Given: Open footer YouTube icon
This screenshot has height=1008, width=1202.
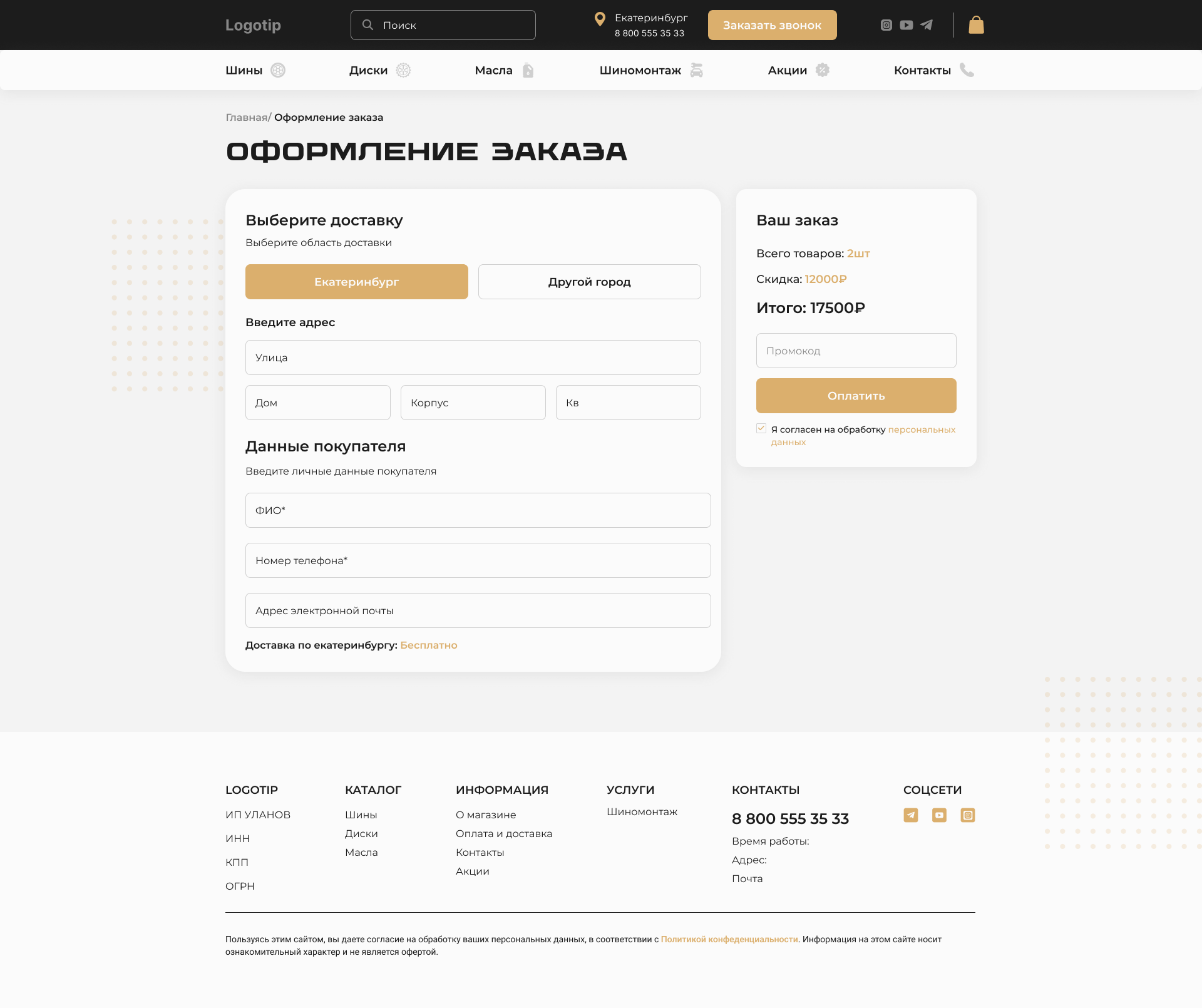Looking at the screenshot, I should tap(939, 815).
